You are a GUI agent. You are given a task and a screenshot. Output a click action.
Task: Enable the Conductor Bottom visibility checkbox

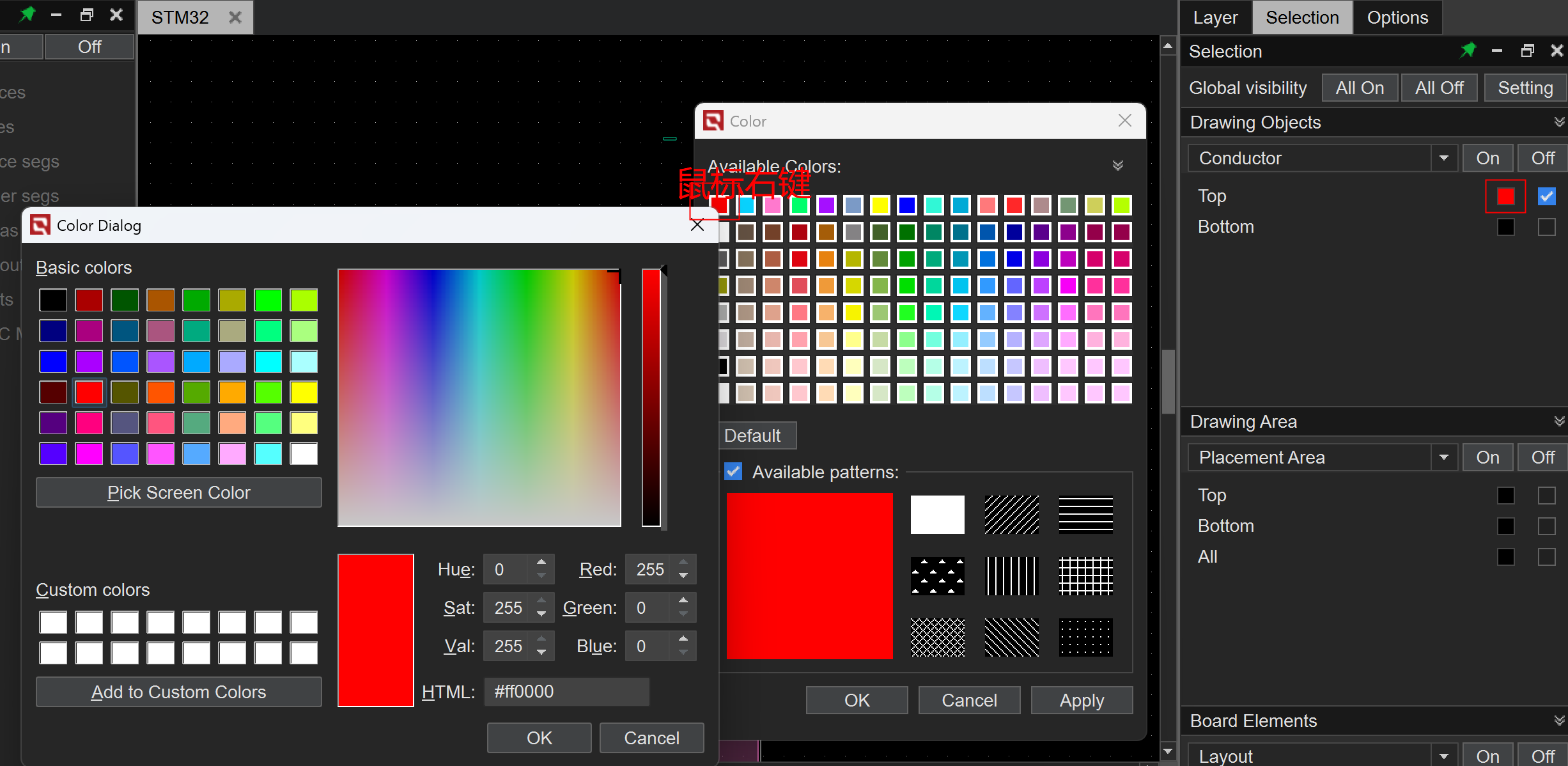tap(1546, 227)
